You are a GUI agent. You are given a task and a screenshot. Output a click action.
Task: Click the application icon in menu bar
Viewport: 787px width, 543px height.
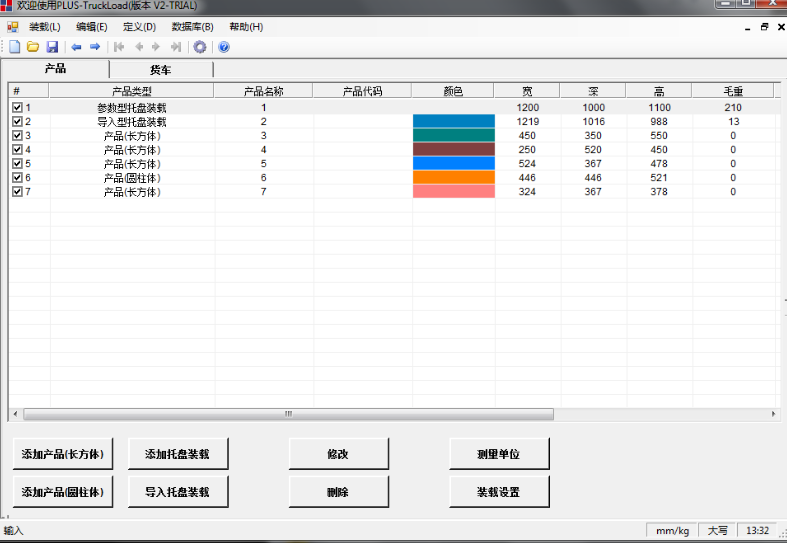pos(12,27)
